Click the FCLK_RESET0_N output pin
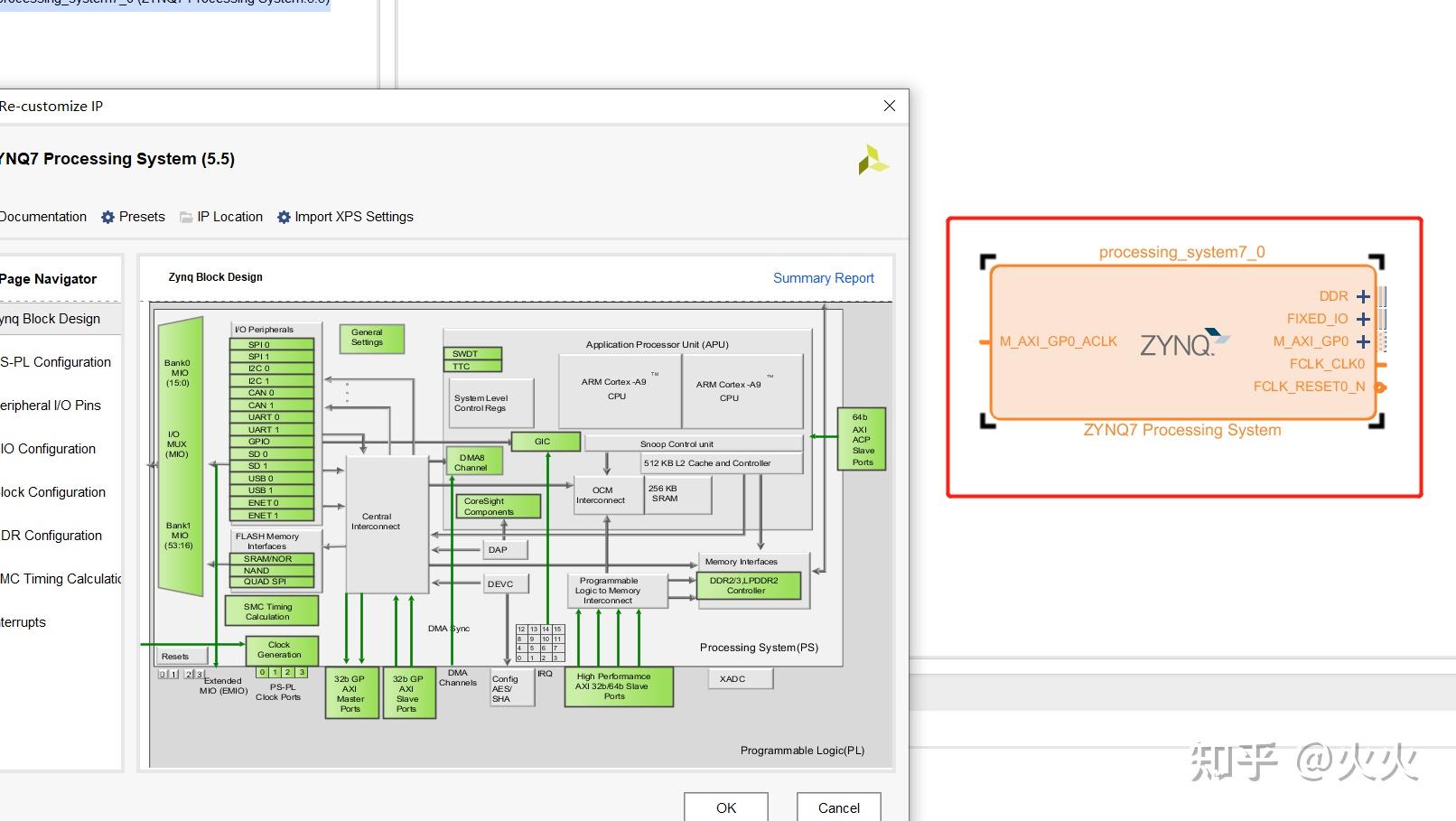The image size is (1456, 821). (x=1379, y=386)
